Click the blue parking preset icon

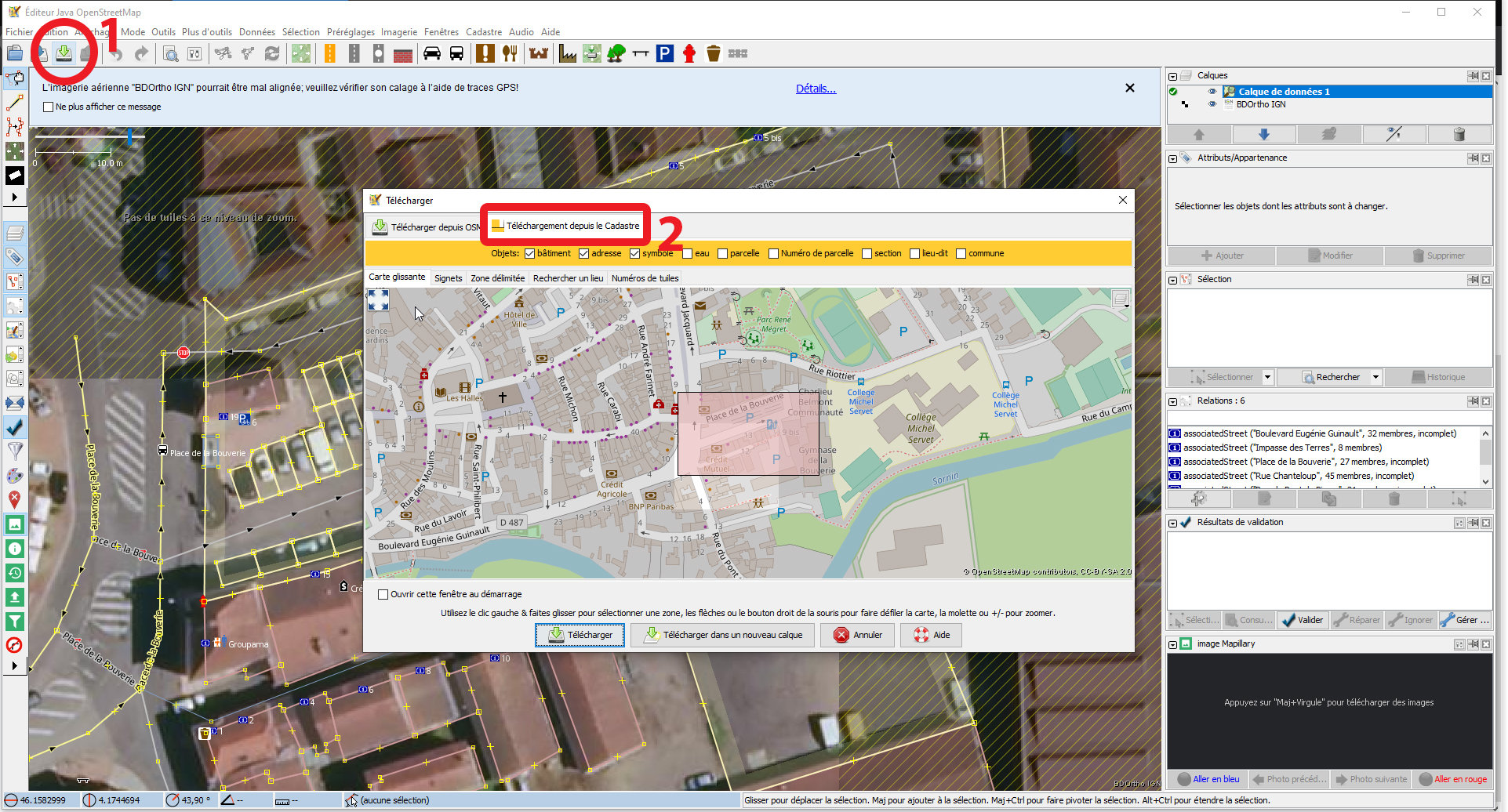pos(664,53)
